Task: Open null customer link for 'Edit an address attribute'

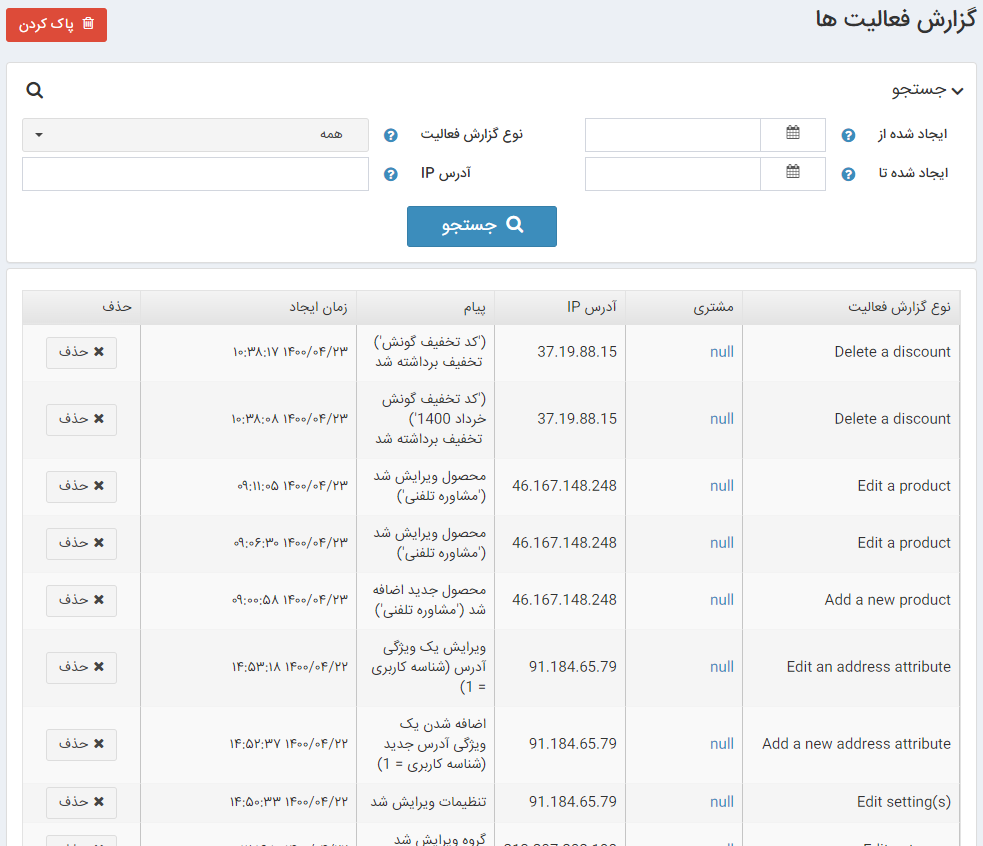Action: [x=721, y=667]
